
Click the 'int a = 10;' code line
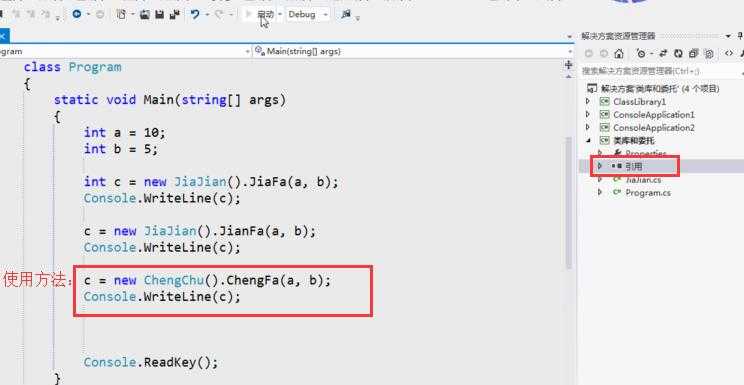[124, 132]
